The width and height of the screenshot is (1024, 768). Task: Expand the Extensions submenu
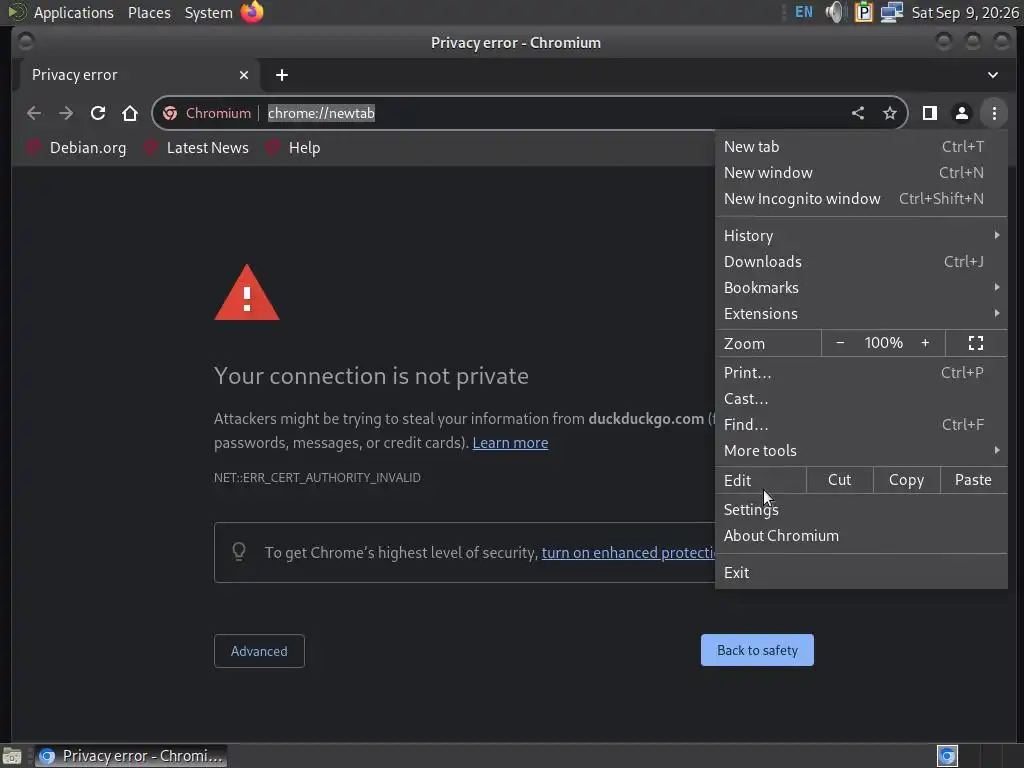pyautogui.click(x=861, y=313)
